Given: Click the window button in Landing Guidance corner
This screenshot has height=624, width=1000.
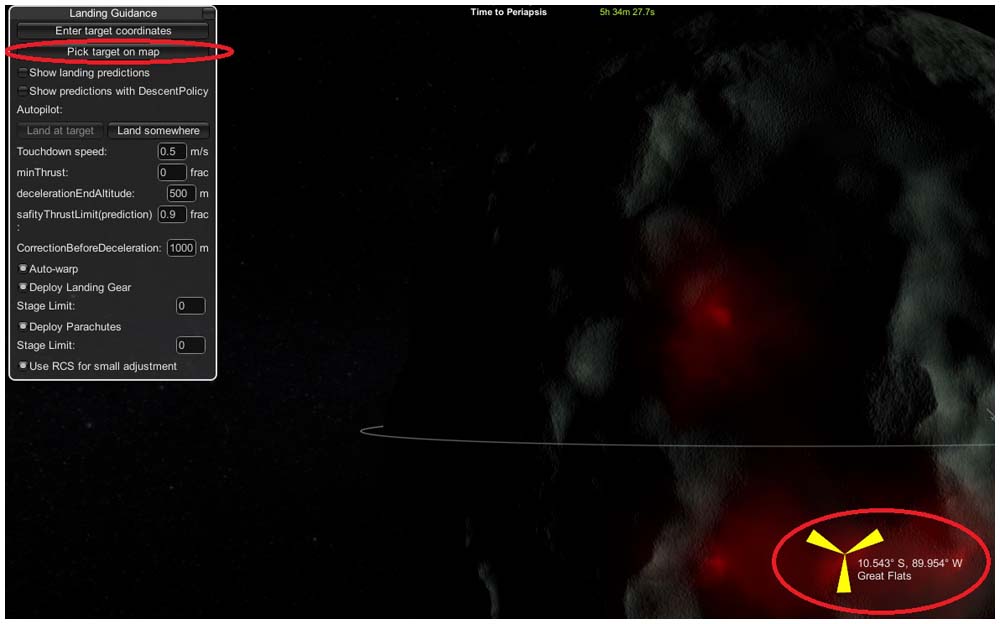Looking at the screenshot, I should click(208, 13).
